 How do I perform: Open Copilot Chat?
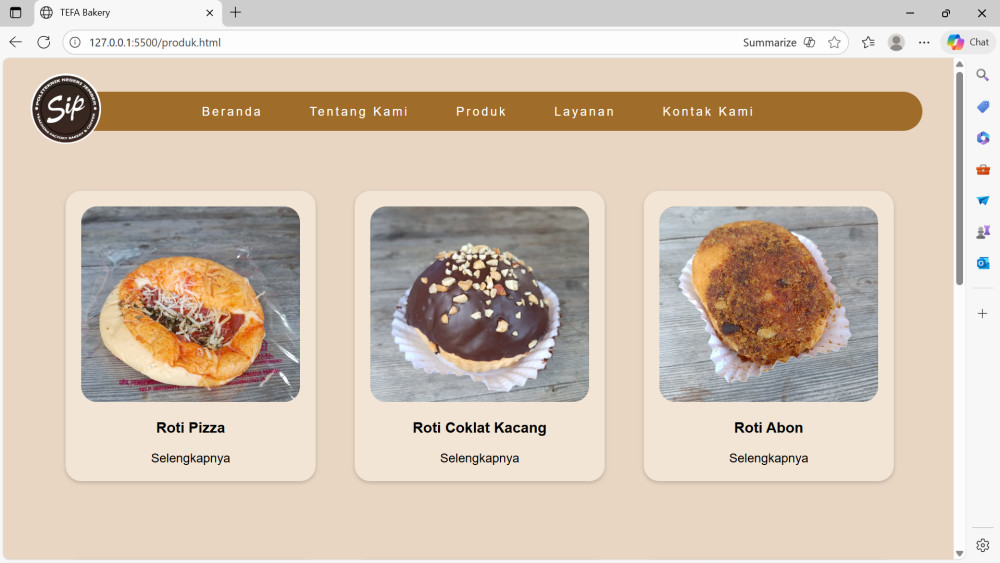pyautogui.click(x=967, y=42)
